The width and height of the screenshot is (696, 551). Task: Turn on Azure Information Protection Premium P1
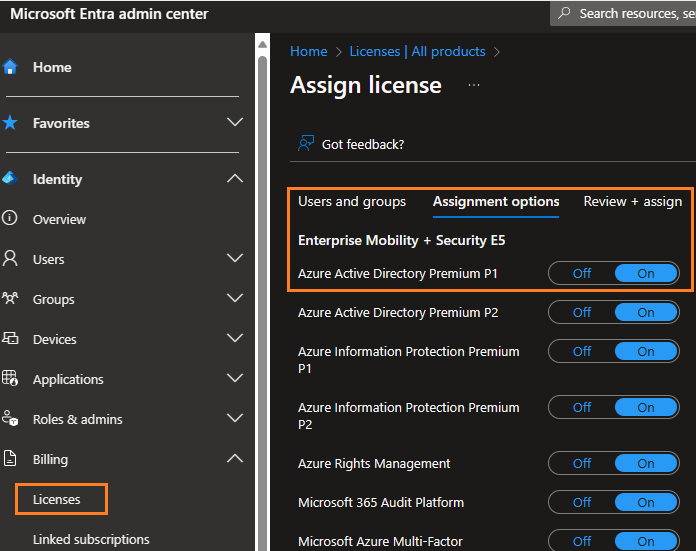(x=646, y=352)
